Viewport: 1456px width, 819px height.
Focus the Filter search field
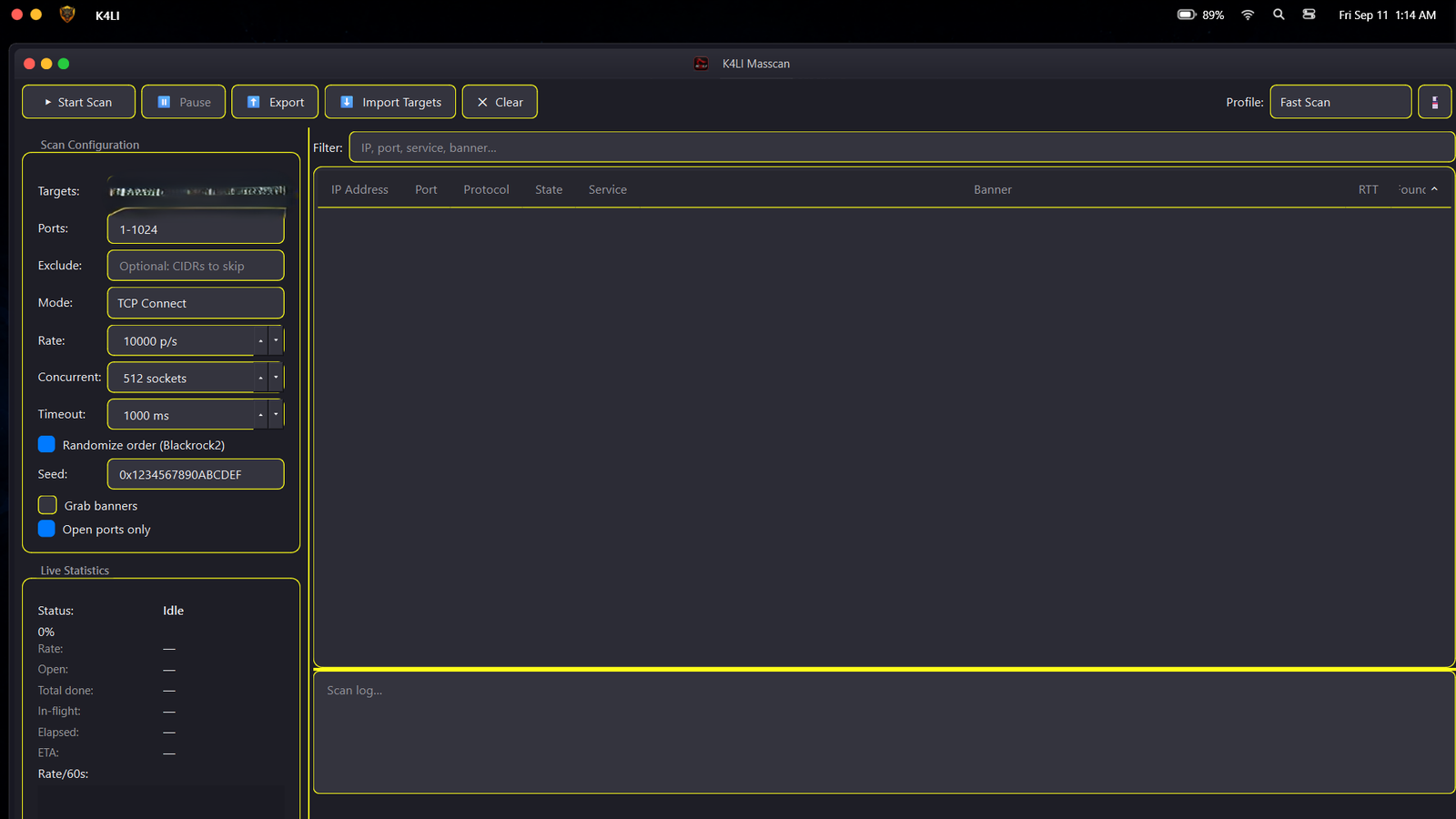click(902, 147)
